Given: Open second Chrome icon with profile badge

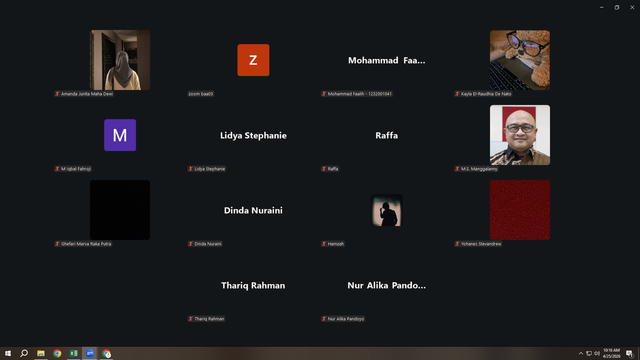Looking at the screenshot, I should [x=107, y=353].
